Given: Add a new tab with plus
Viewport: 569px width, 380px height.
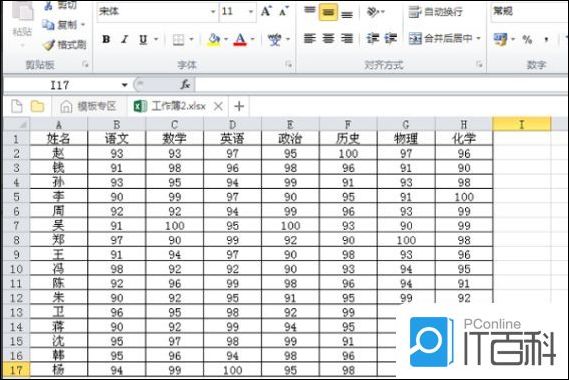Looking at the screenshot, I should coord(239,106).
